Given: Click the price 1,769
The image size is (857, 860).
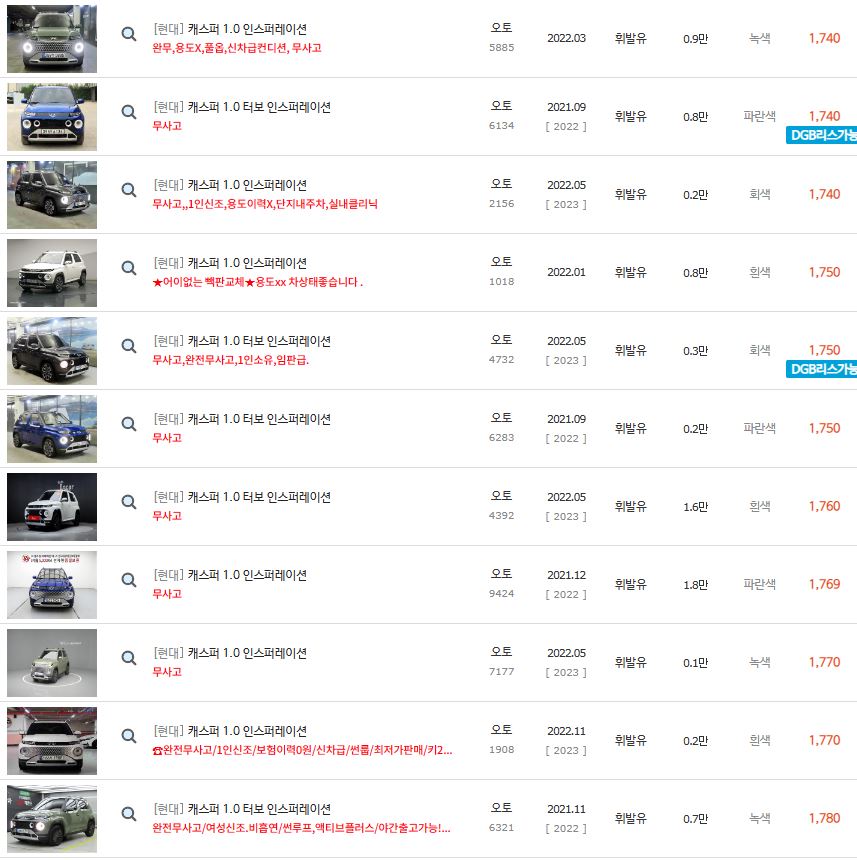Looking at the screenshot, I should 824,584.
